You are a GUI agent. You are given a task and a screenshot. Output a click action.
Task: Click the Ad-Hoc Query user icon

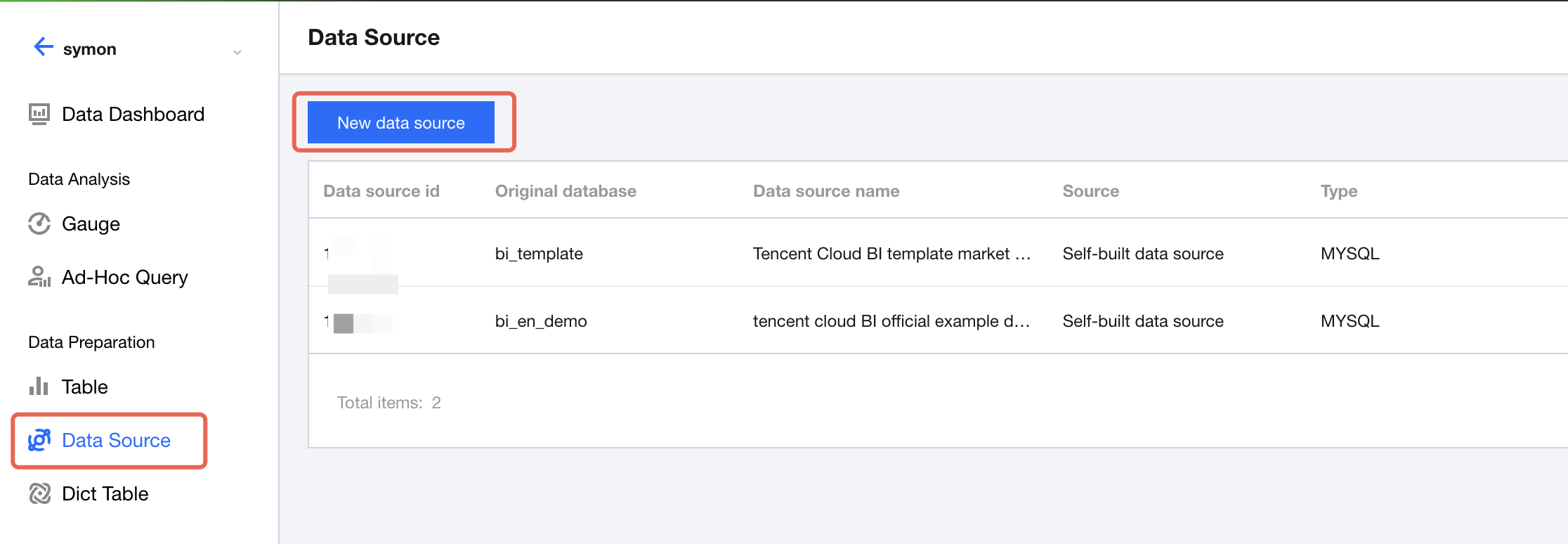click(39, 277)
